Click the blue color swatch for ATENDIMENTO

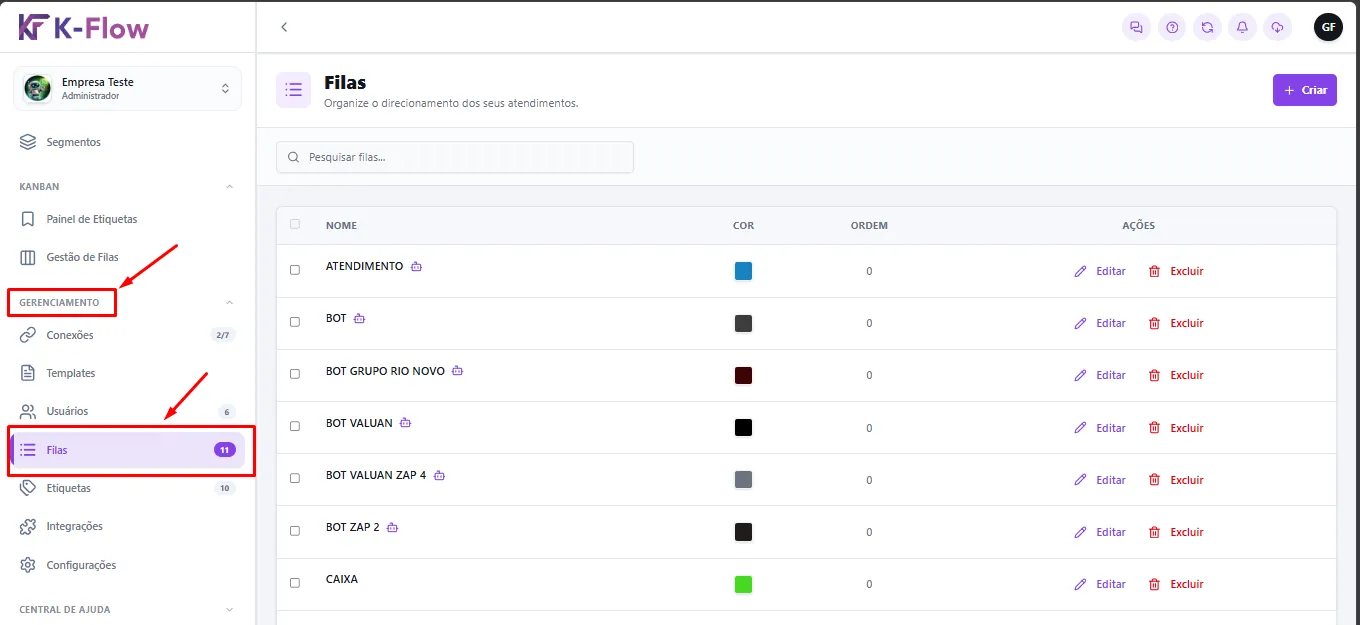point(743,271)
